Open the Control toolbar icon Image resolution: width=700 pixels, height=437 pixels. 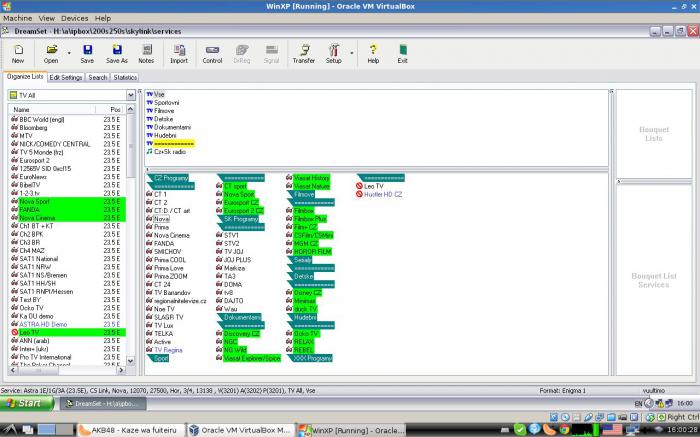pyautogui.click(x=212, y=54)
